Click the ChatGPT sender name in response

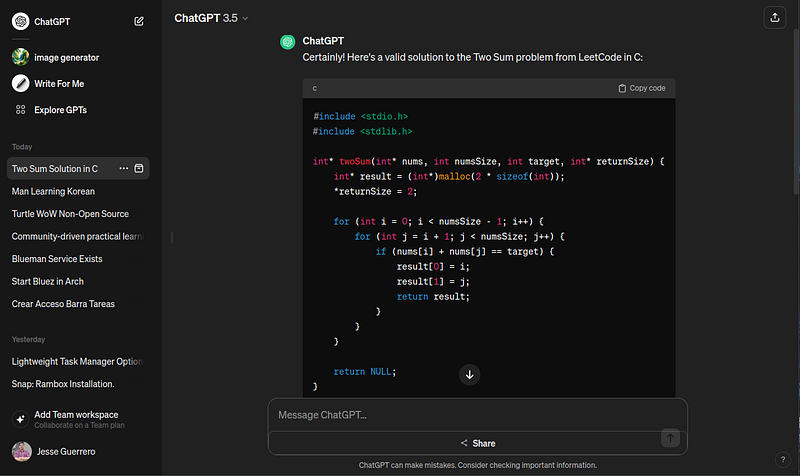point(323,41)
